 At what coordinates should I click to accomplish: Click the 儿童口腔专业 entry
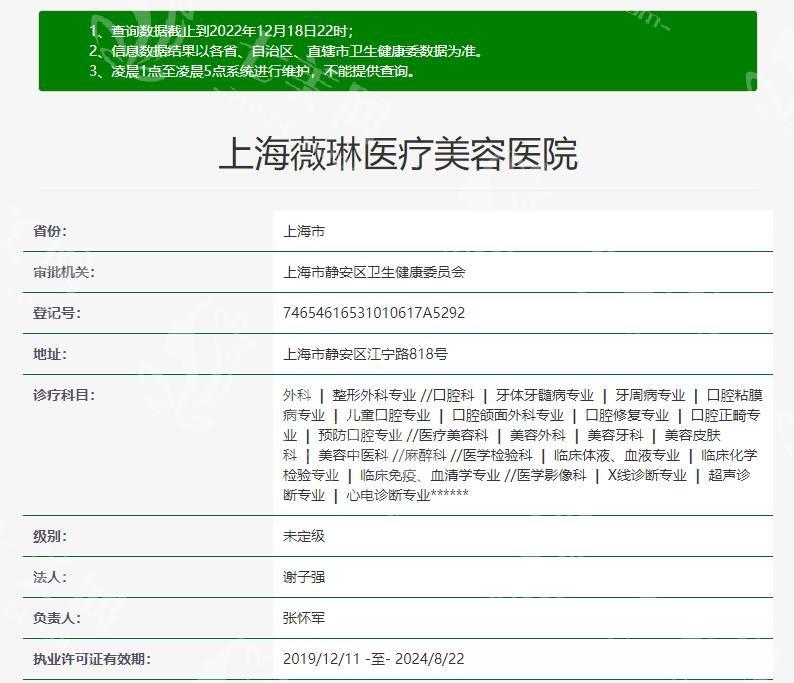(x=388, y=415)
